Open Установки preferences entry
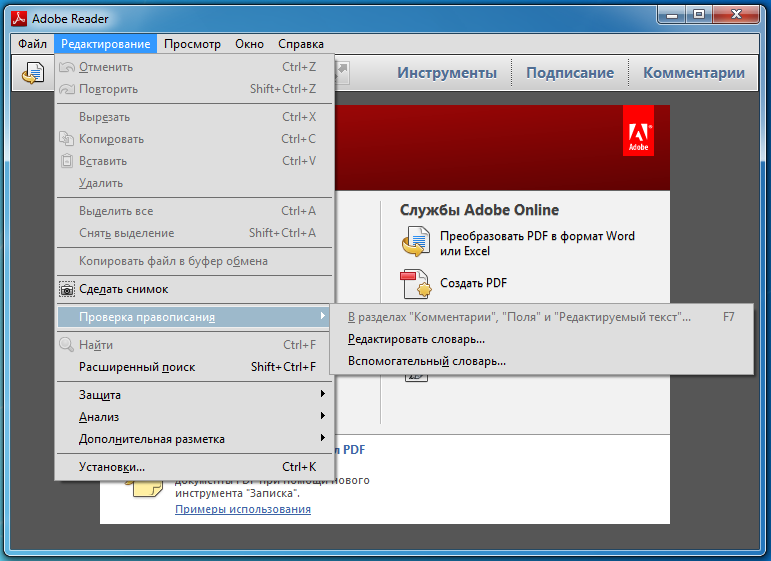This screenshot has height=561, width=771. [x=195, y=467]
